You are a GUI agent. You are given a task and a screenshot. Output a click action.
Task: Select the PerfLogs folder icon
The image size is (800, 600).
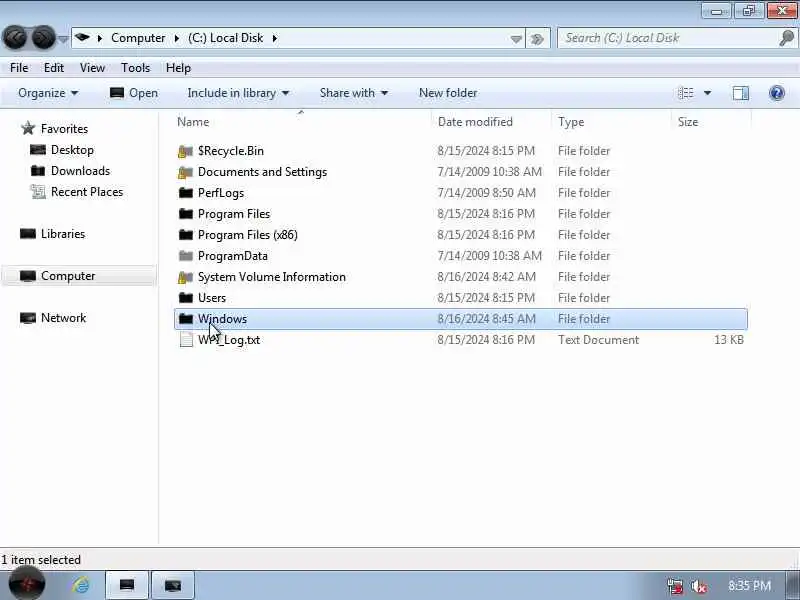[x=186, y=193]
